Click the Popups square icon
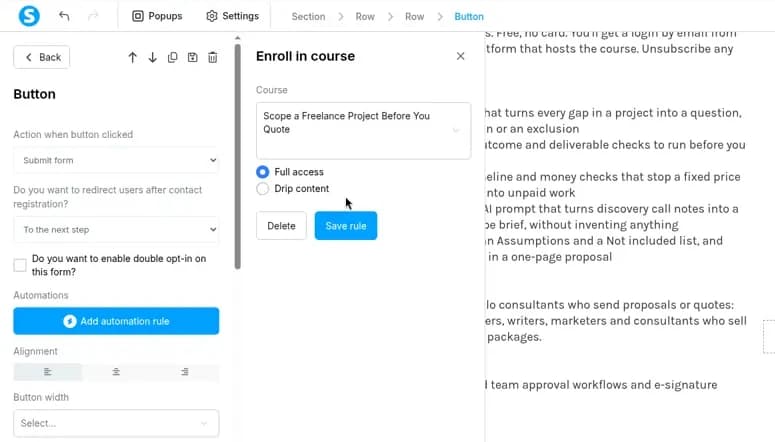The width and height of the screenshot is (775, 442). pyautogui.click(x=137, y=16)
